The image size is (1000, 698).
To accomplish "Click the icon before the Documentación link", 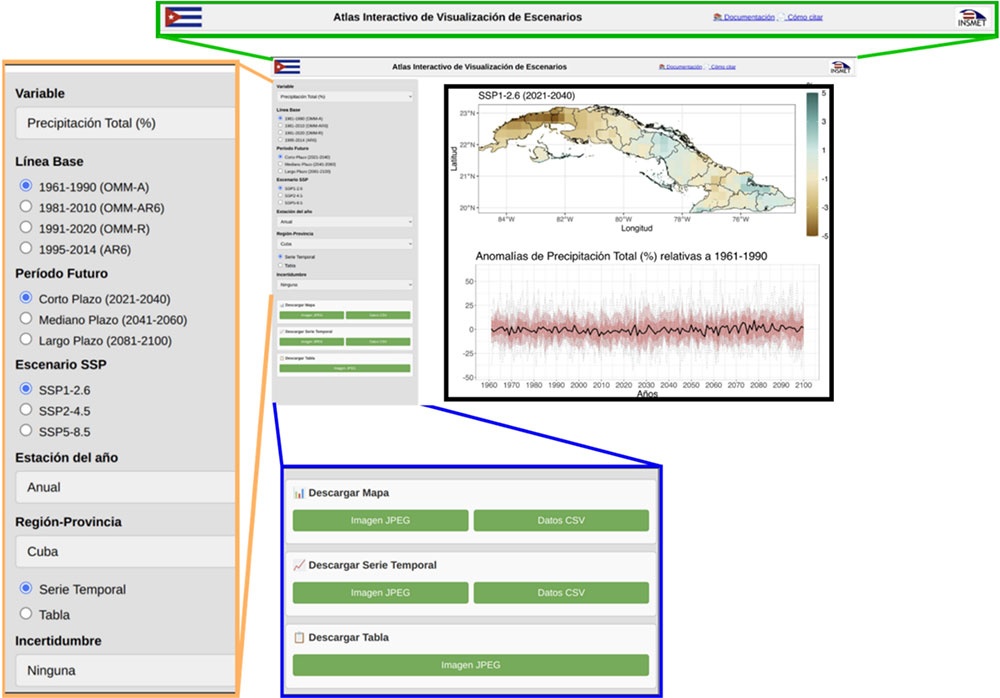I will click(718, 15).
